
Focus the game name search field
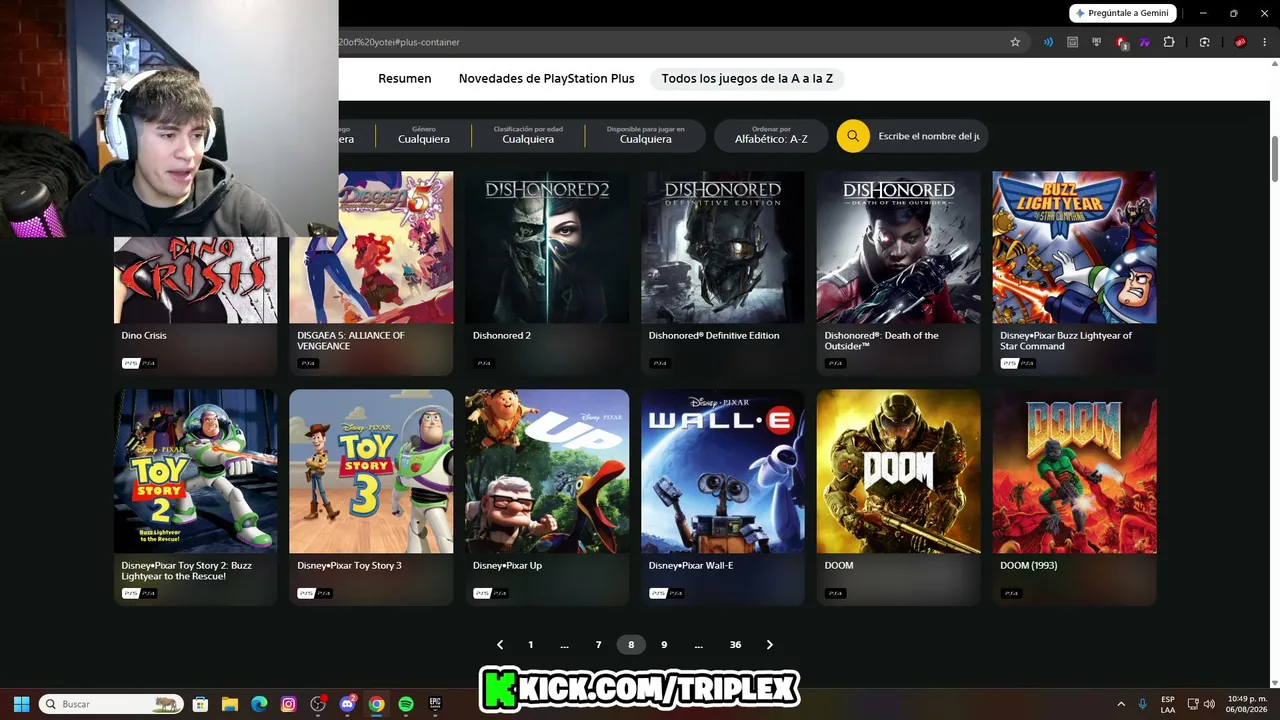(928, 136)
